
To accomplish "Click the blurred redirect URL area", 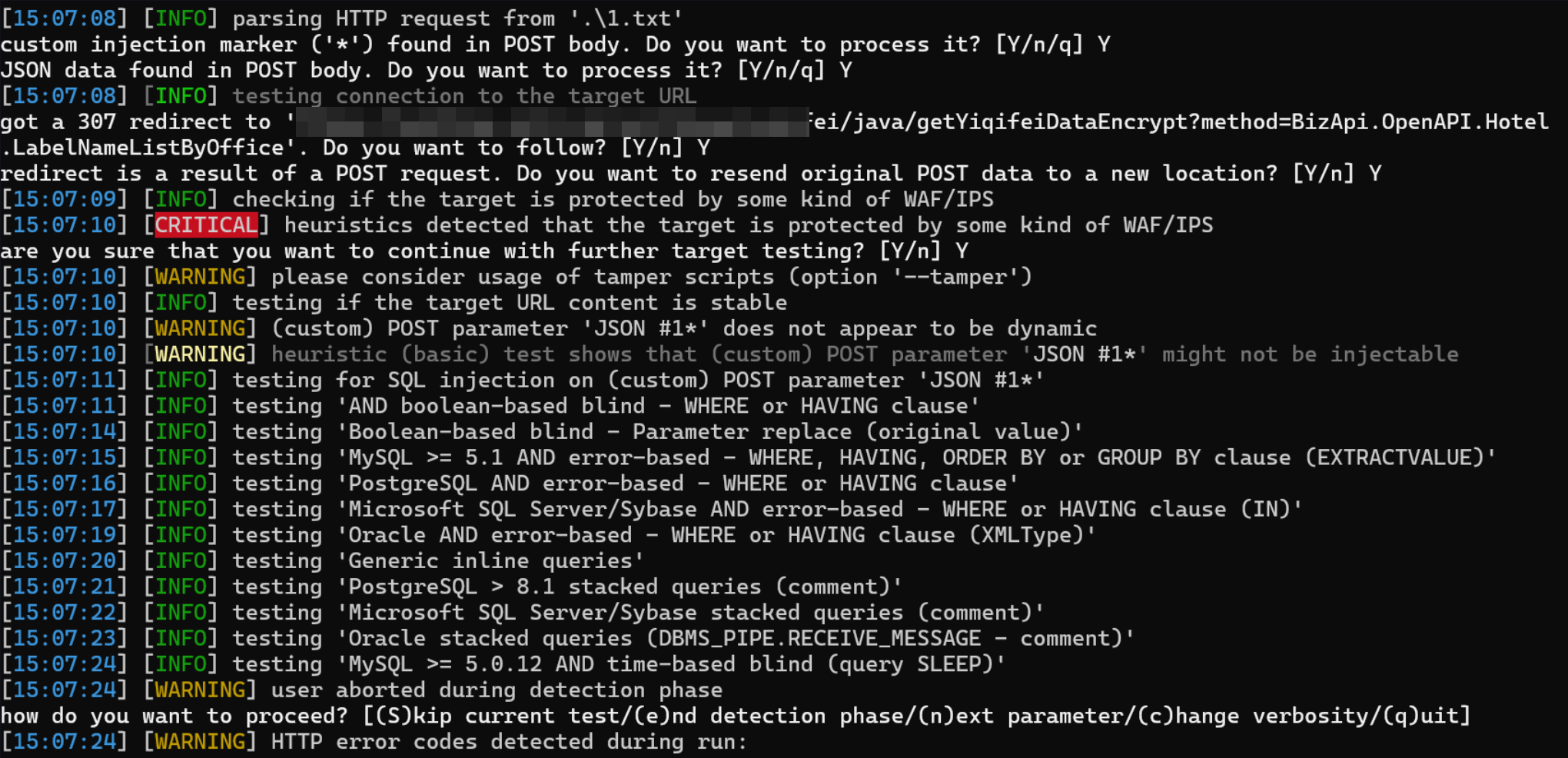I will point(552,122).
